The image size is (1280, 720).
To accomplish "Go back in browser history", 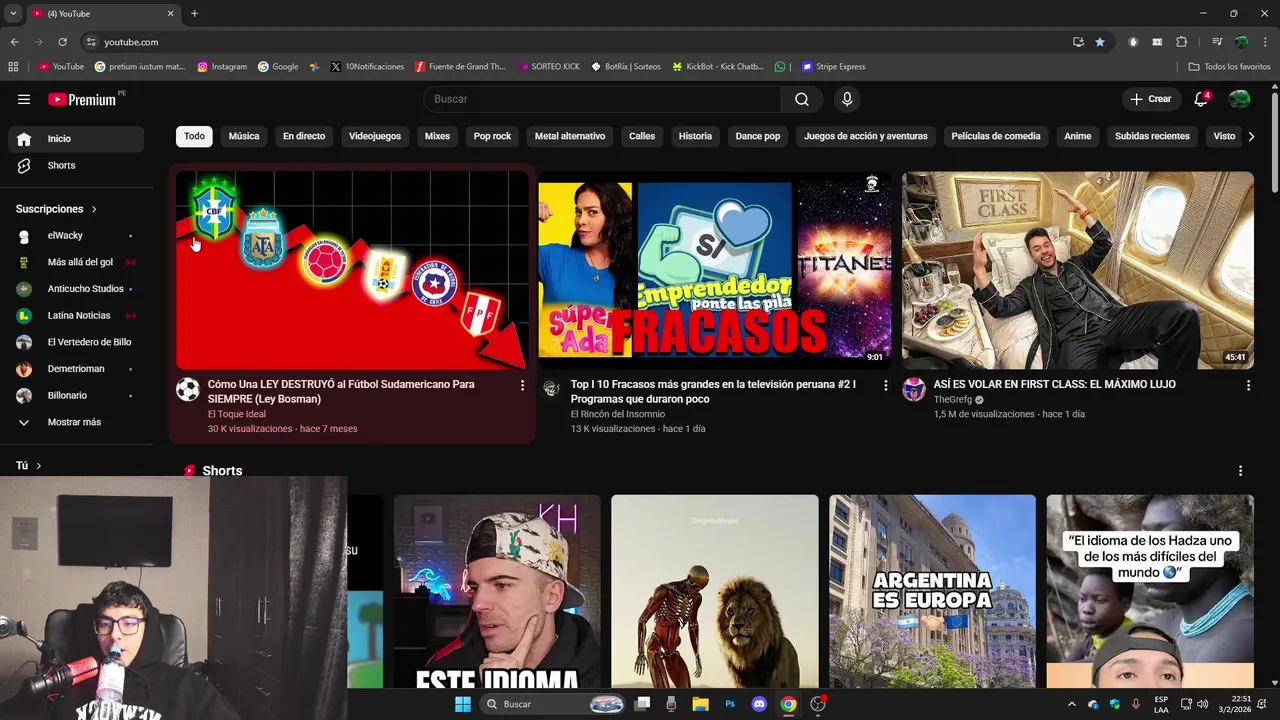I will 14,42.
